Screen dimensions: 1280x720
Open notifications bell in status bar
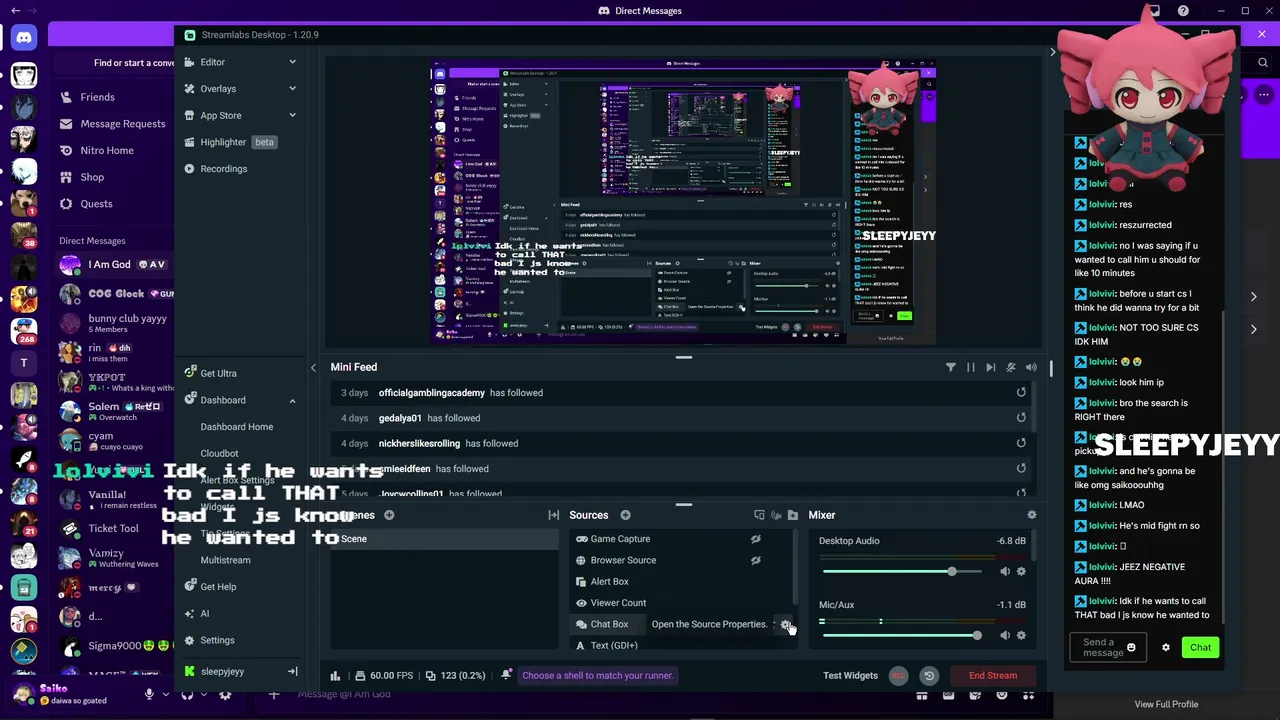coord(507,675)
